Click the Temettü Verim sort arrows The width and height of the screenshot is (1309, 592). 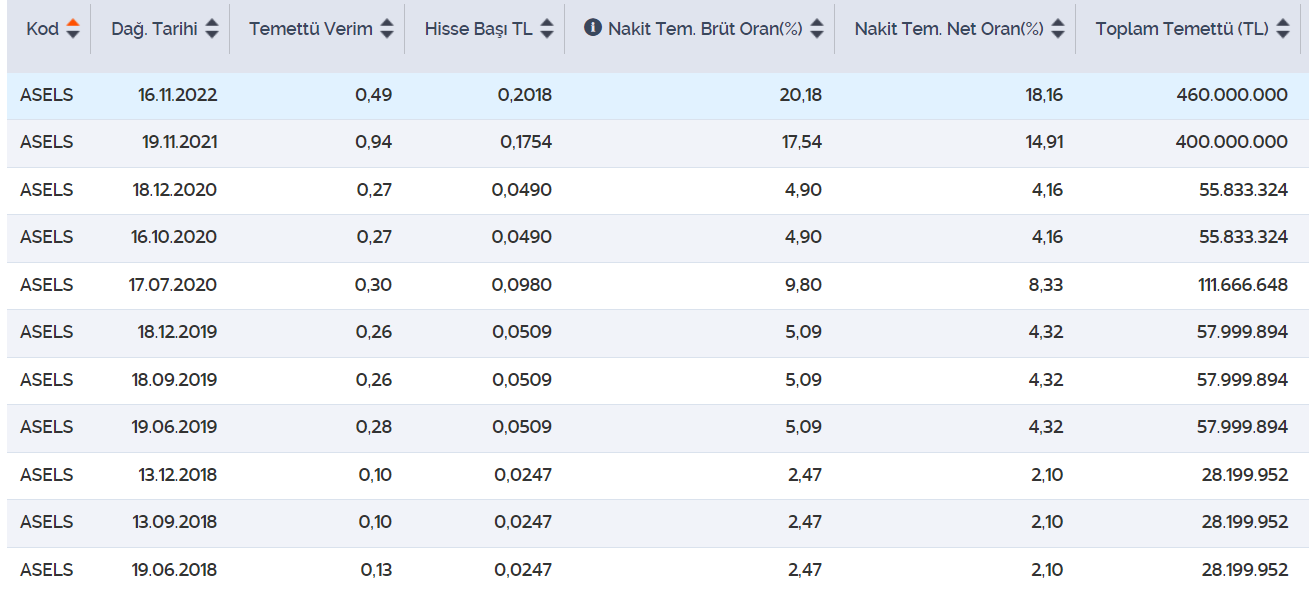(x=387, y=29)
